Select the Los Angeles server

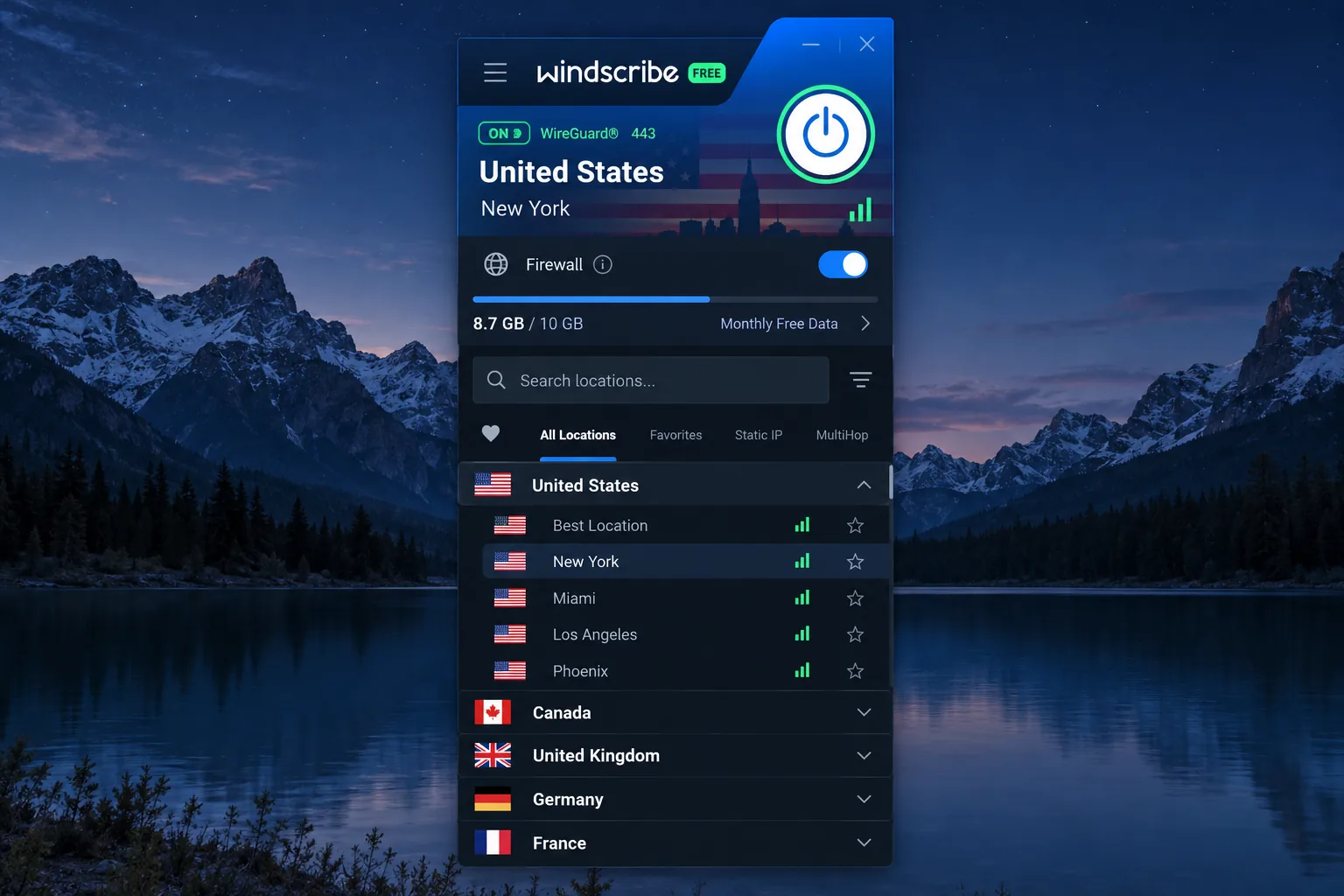[686, 634]
